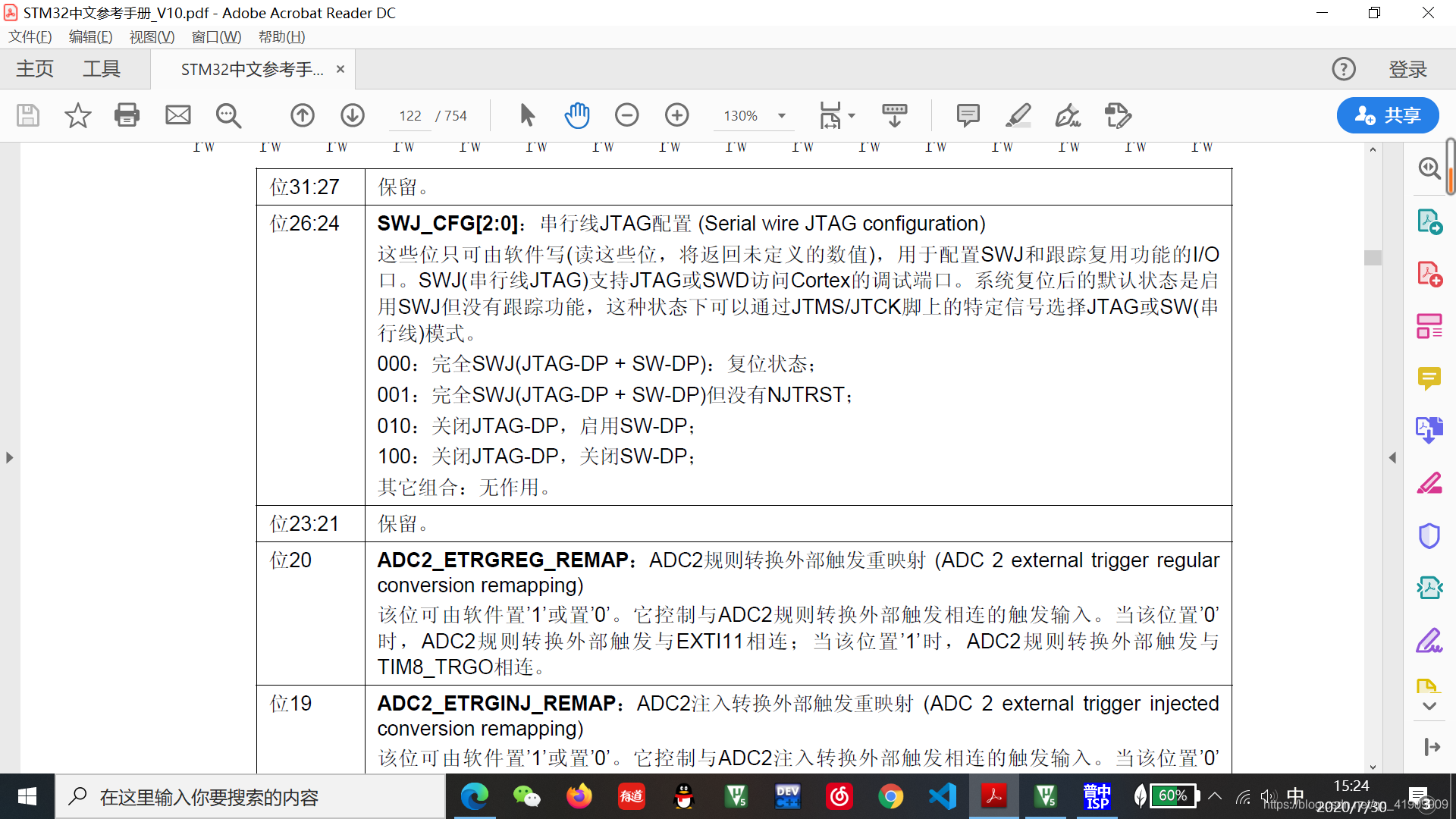Viewport: 1456px width, 819px height.
Task: Go to previous page arrow
Action: [x=303, y=115]
